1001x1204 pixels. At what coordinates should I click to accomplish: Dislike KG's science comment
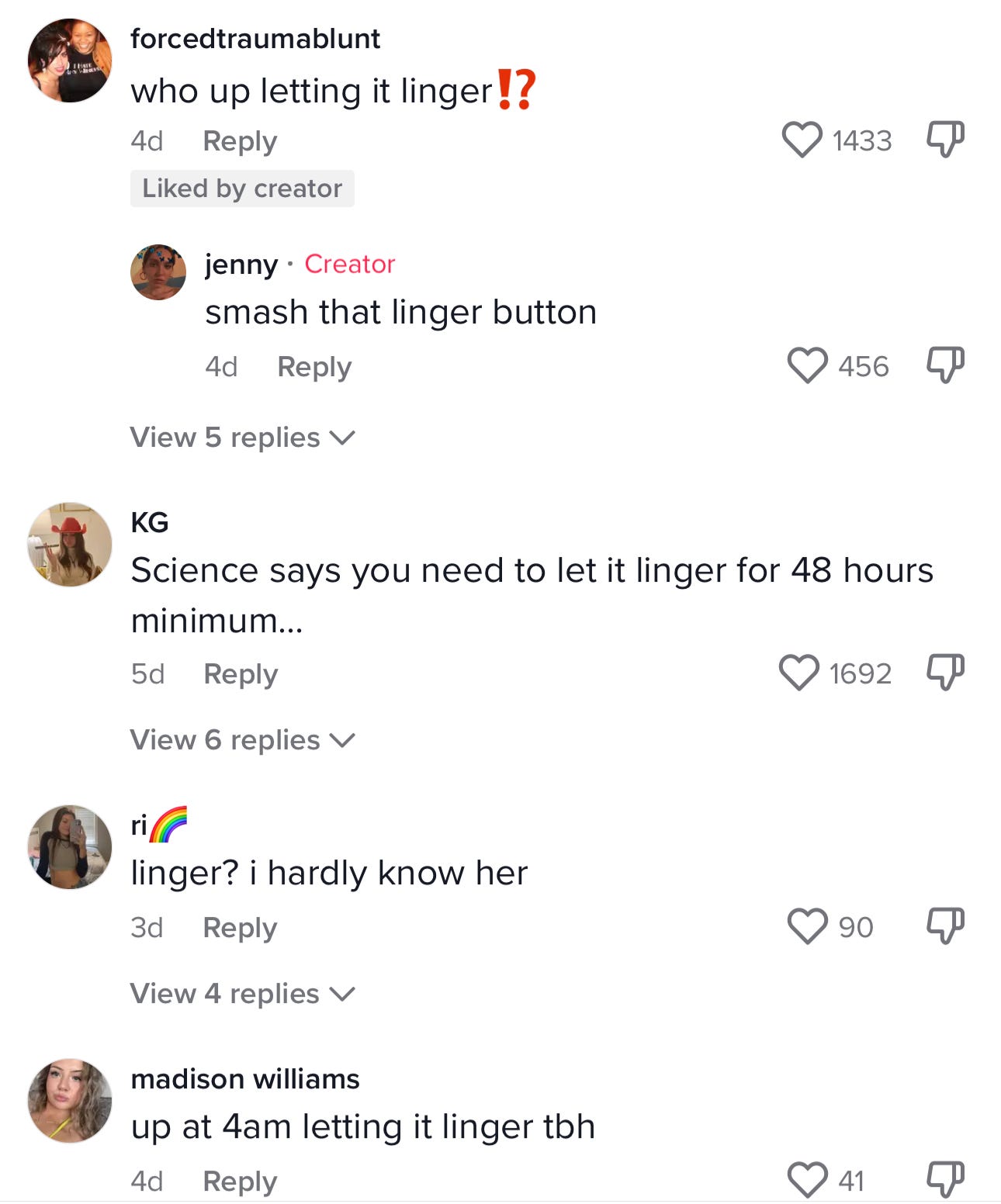[x=944, y=673]
